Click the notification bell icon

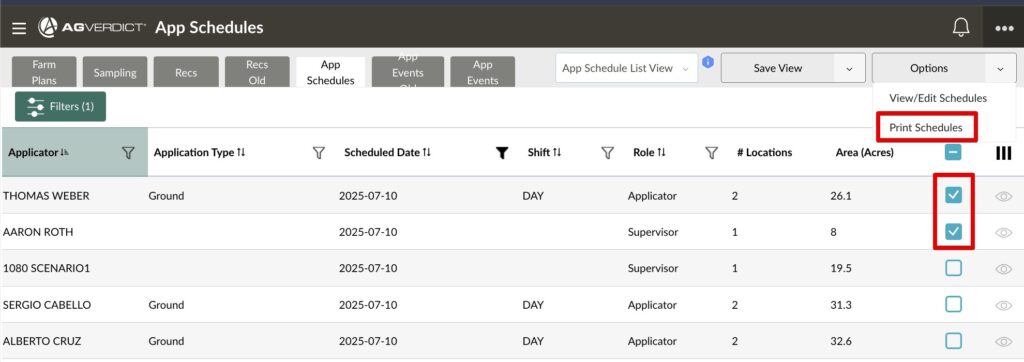pos(961,27)
